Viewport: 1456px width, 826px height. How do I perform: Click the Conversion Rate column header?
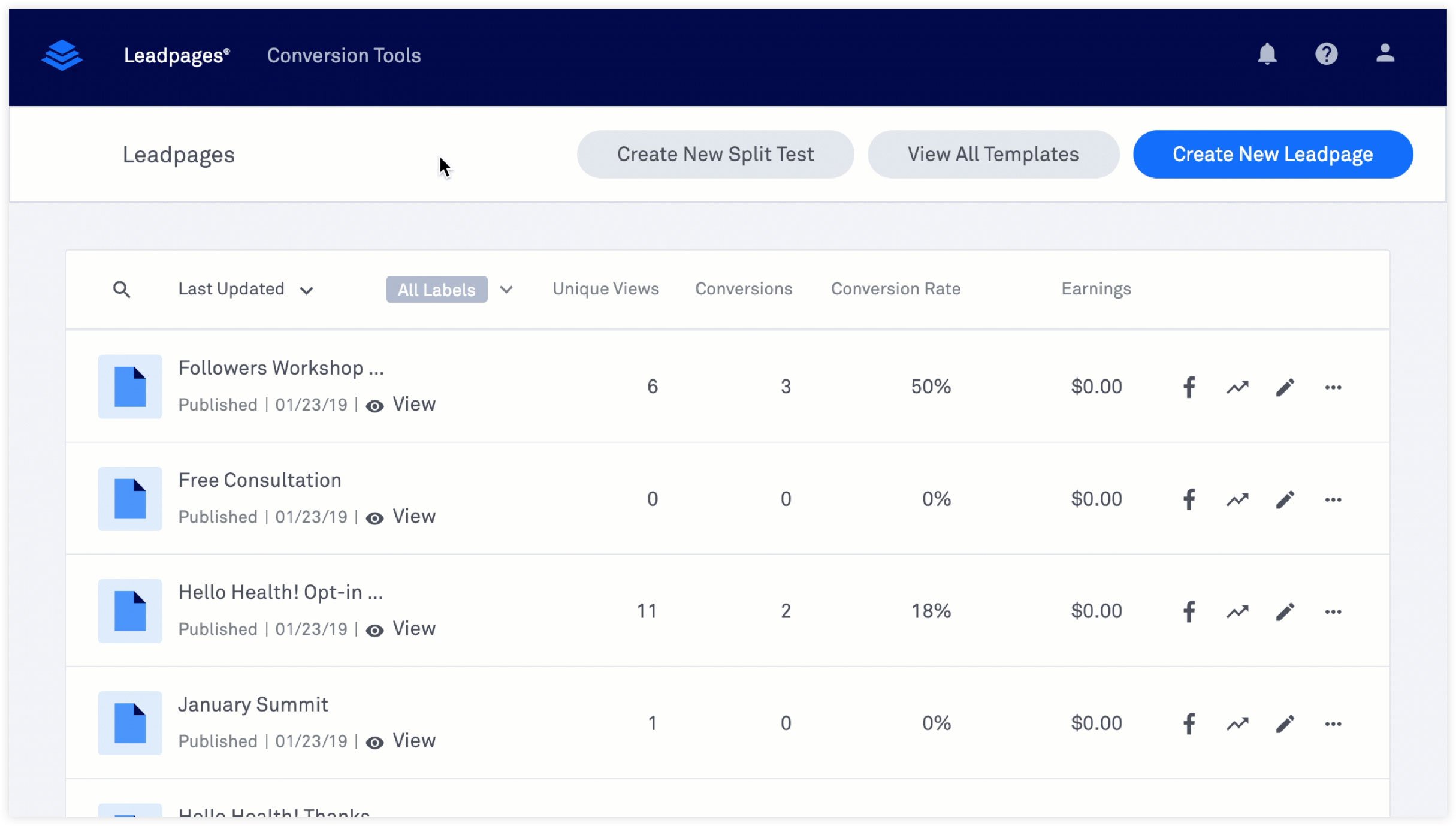(x=895, y=288)
